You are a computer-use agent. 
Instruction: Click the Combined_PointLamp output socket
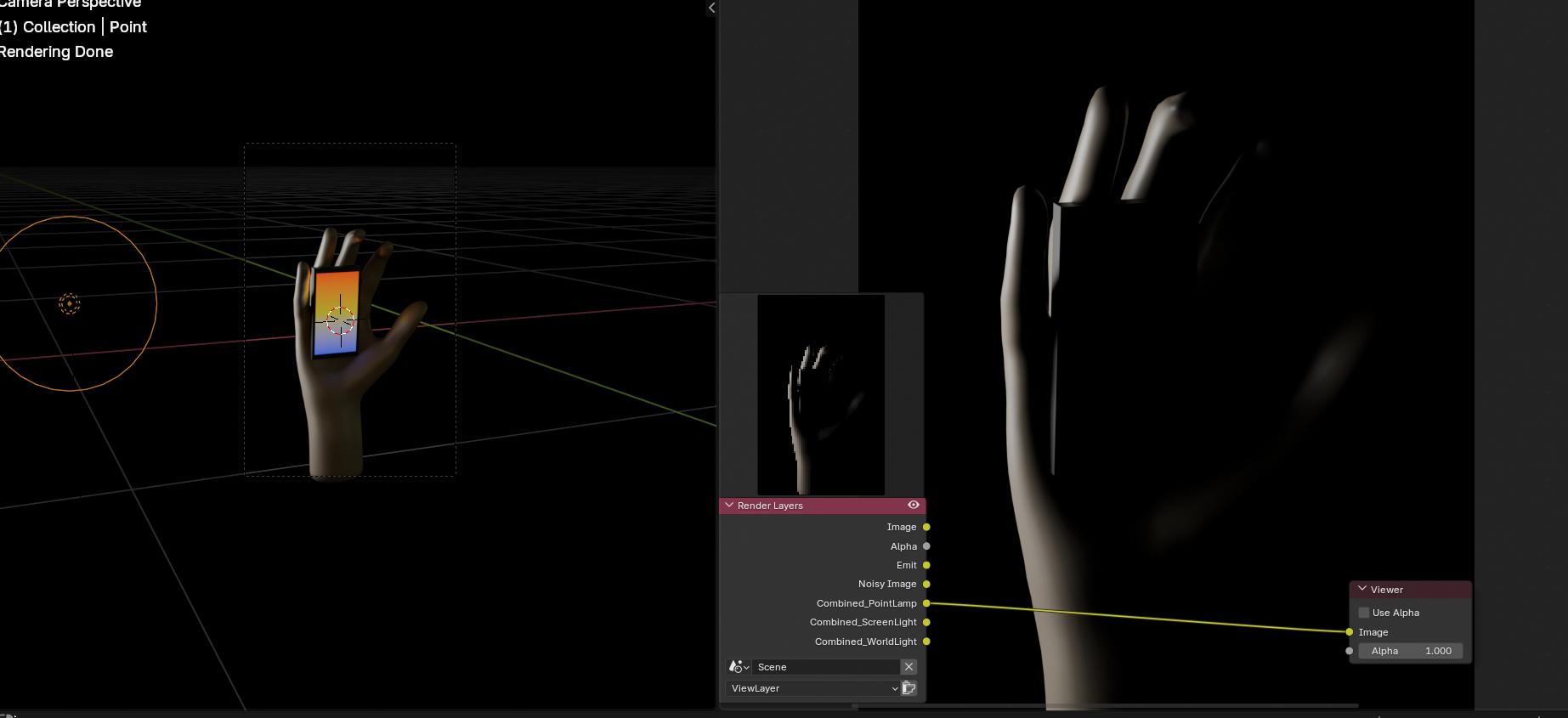tap(926, 603)
